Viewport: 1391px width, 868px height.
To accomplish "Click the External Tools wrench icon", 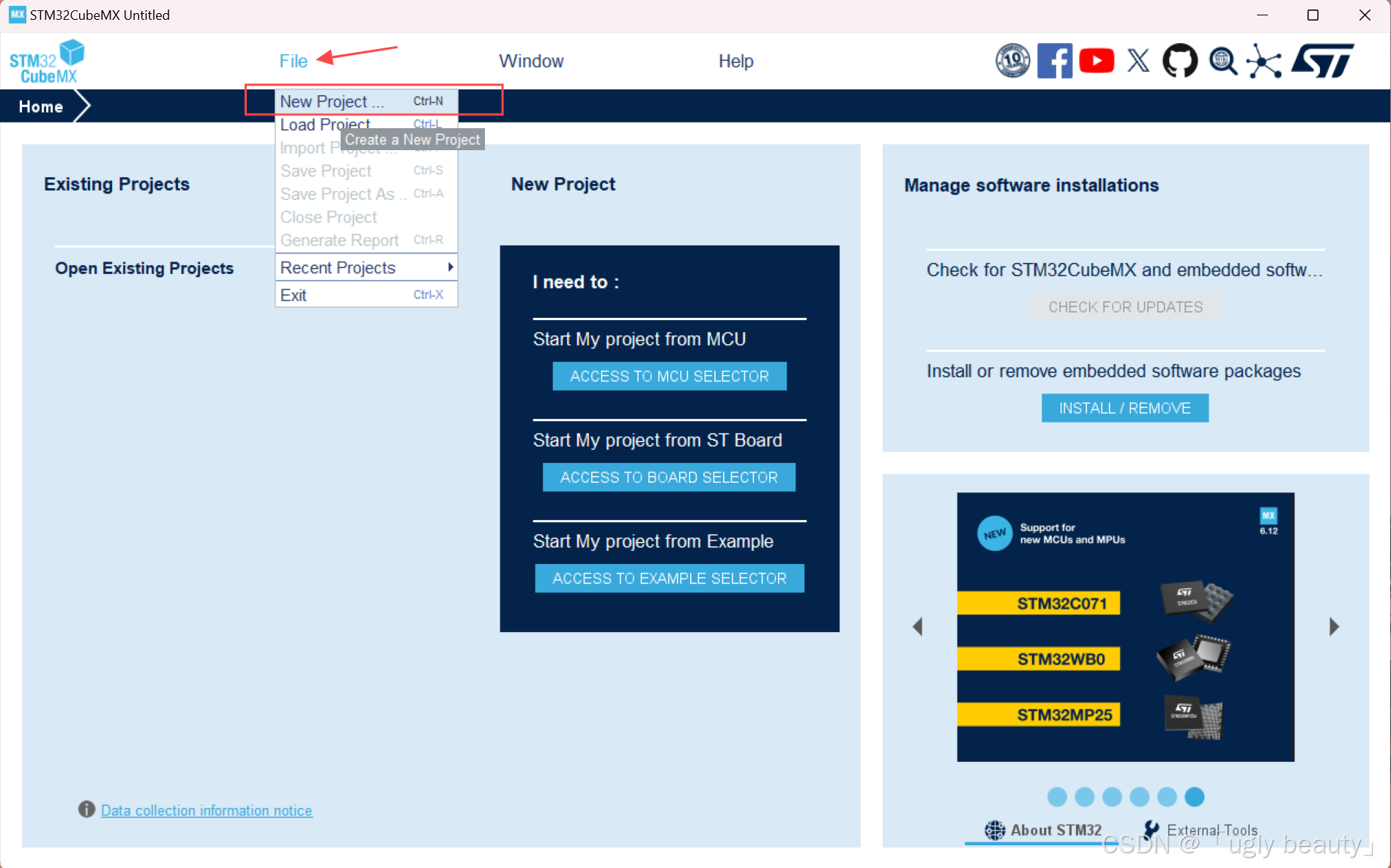I will point(1151,830).
